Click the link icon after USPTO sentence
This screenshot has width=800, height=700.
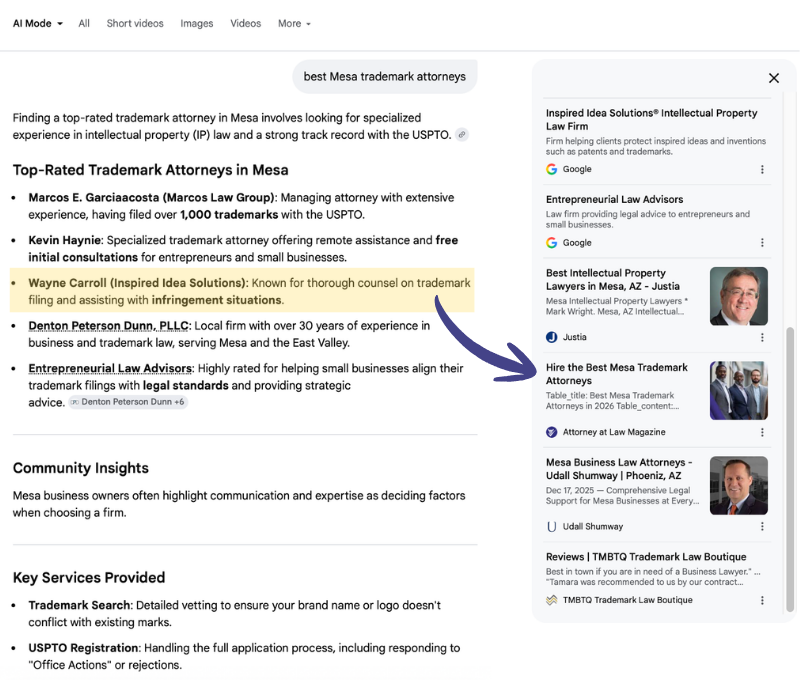462,135
